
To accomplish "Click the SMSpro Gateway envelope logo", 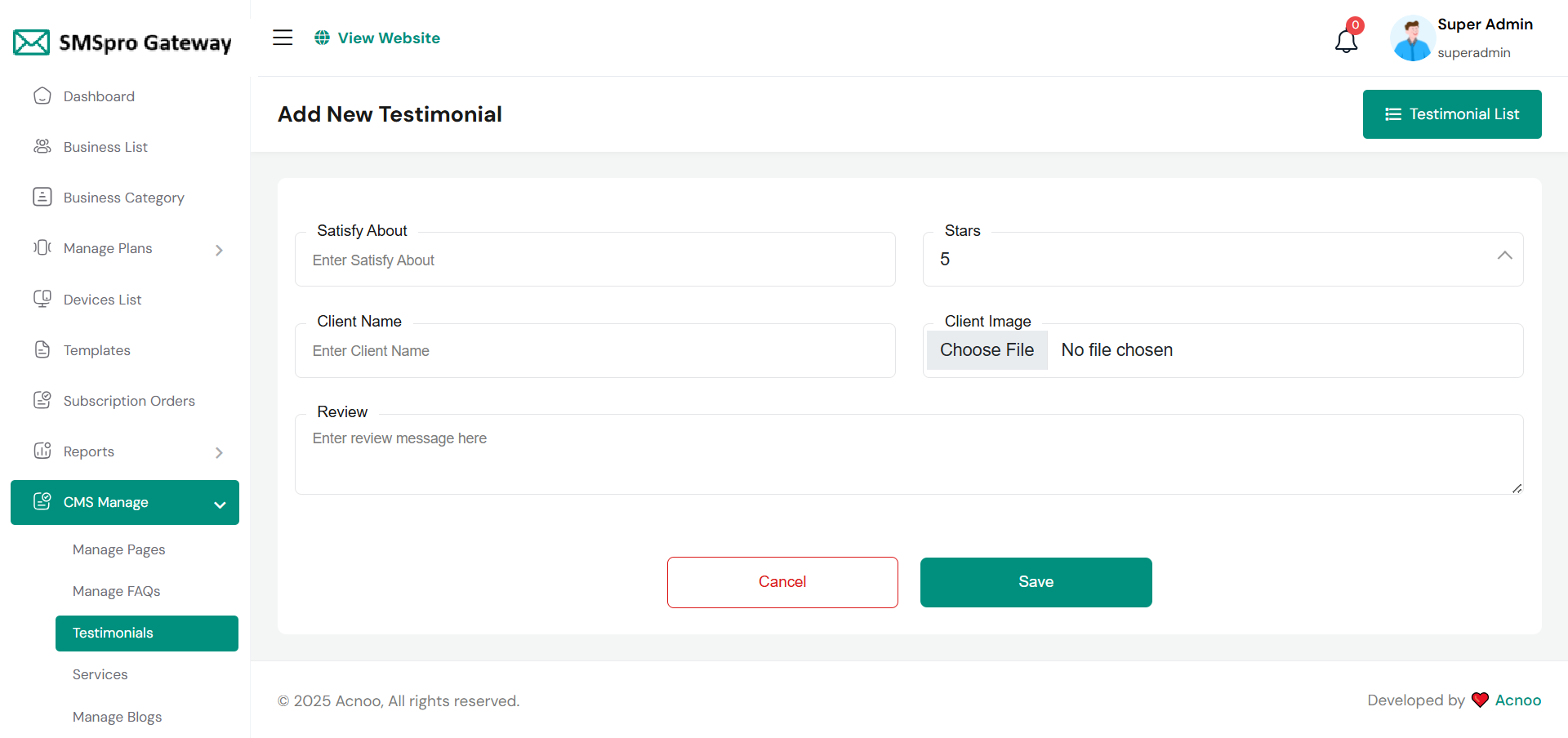I will tap(32, 42).
